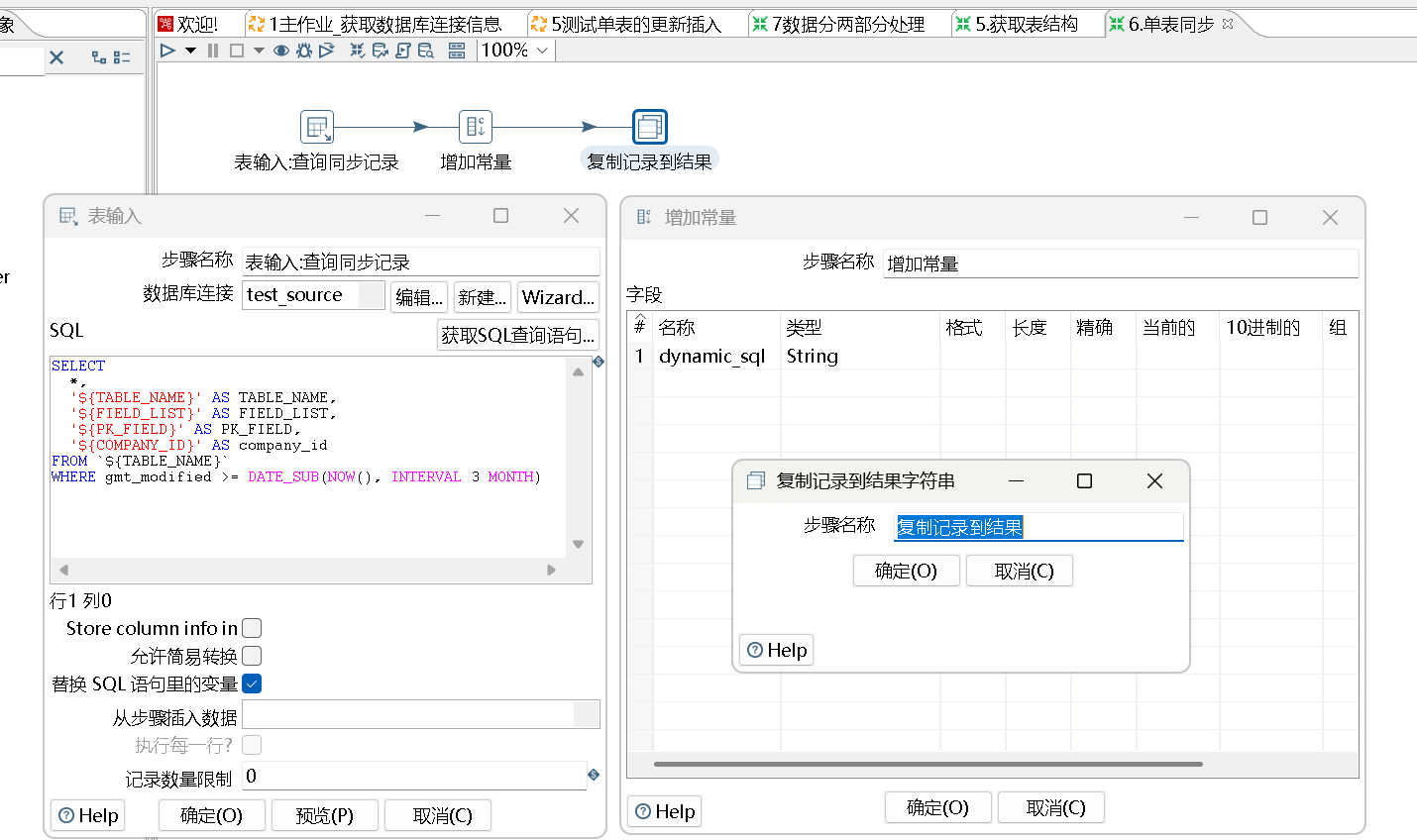Image resolution: width=1417 pixels, height=840 pixels.
Task: Select the dynamic_sql cell in the fields table
Action: point(716,356)
